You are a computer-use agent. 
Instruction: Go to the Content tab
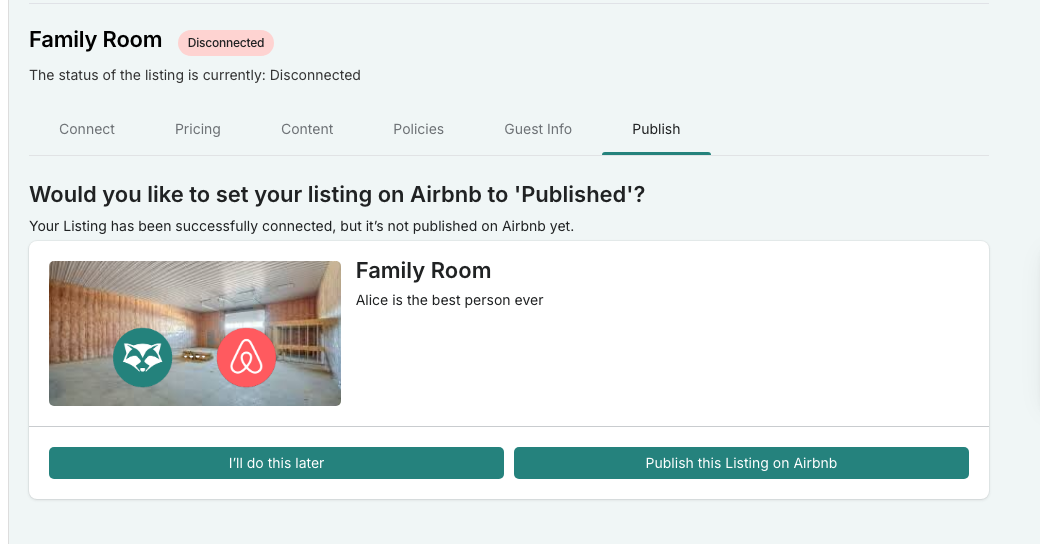[307, 129]
